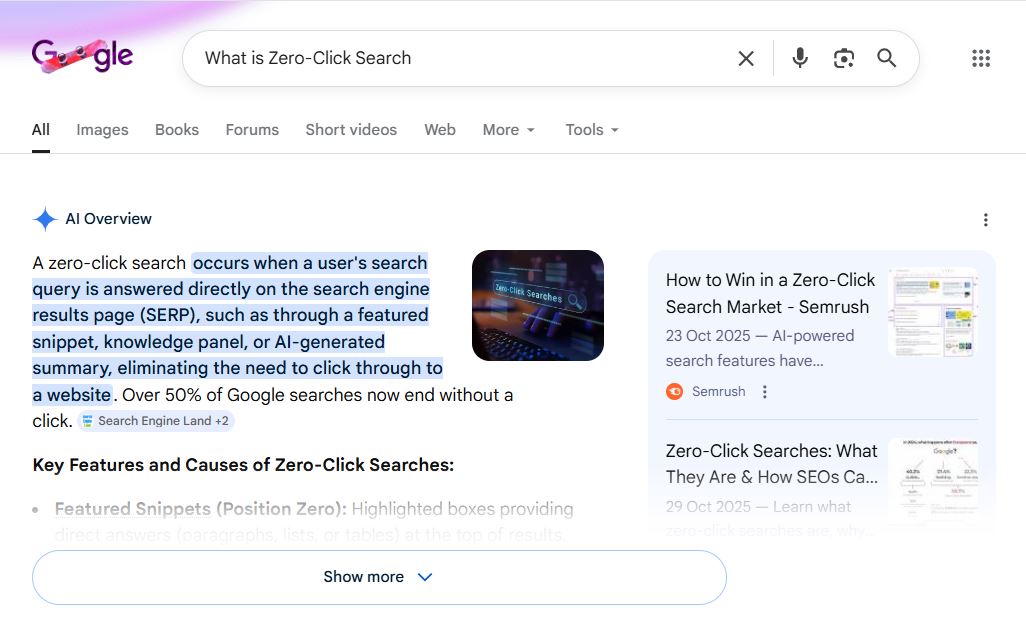
Task: Start a voice search with the microphone icon
Action: tap(799, 58)
